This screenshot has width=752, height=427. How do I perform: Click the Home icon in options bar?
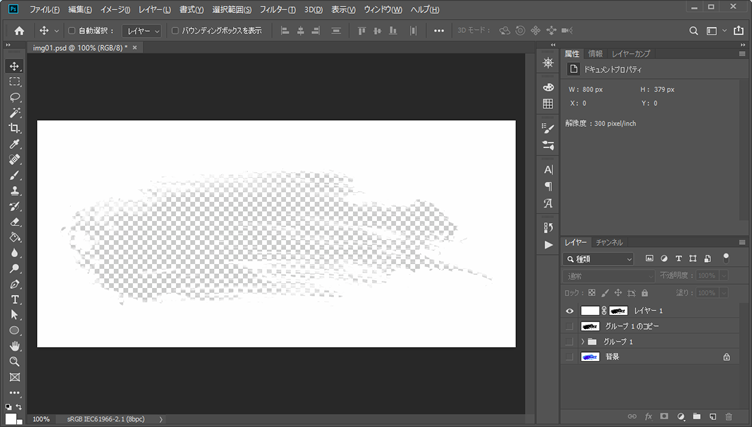(19, 31)
